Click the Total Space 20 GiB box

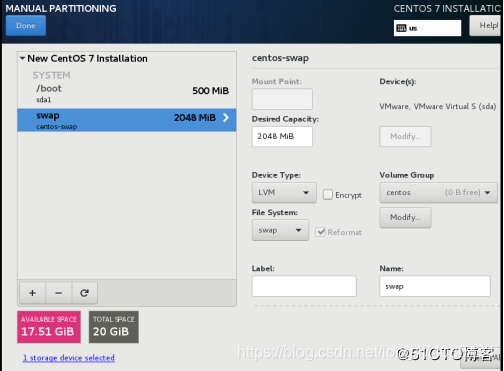[x=114, y=327]
